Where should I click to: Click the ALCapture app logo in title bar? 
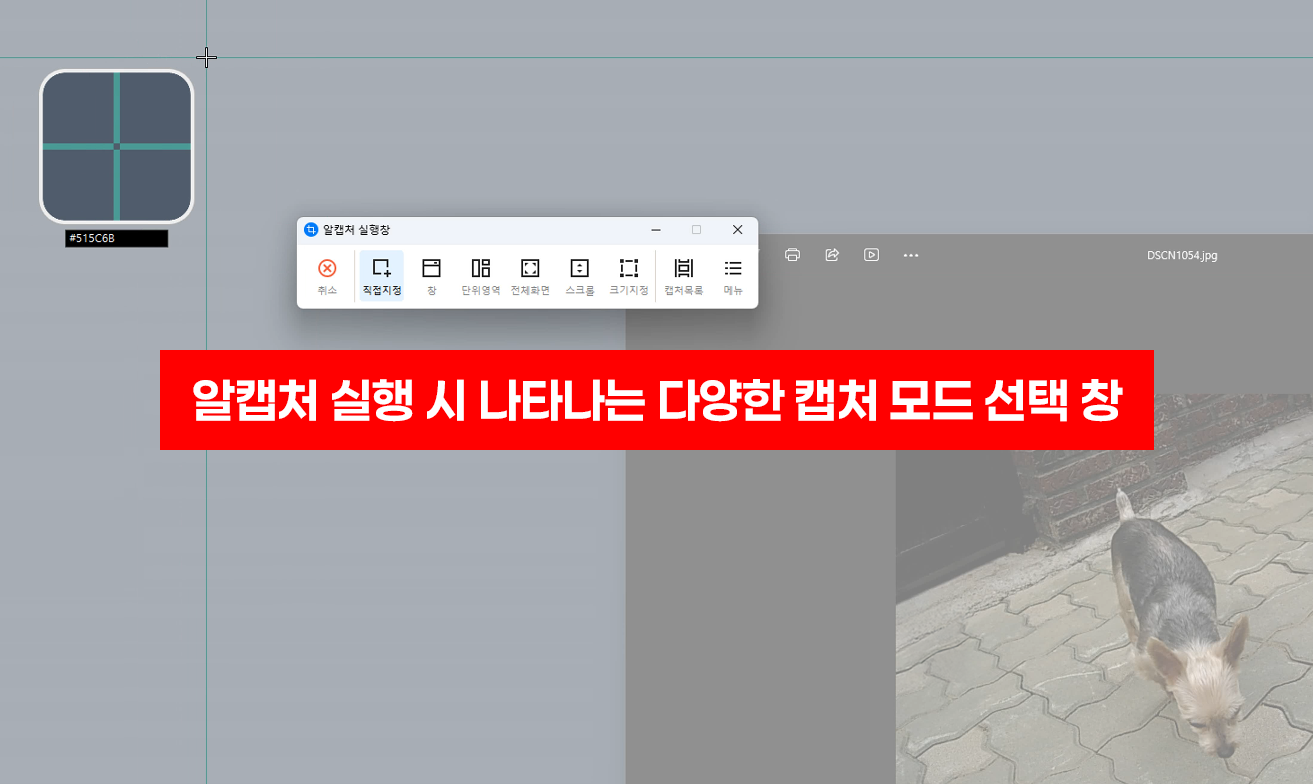coord(311,230)
